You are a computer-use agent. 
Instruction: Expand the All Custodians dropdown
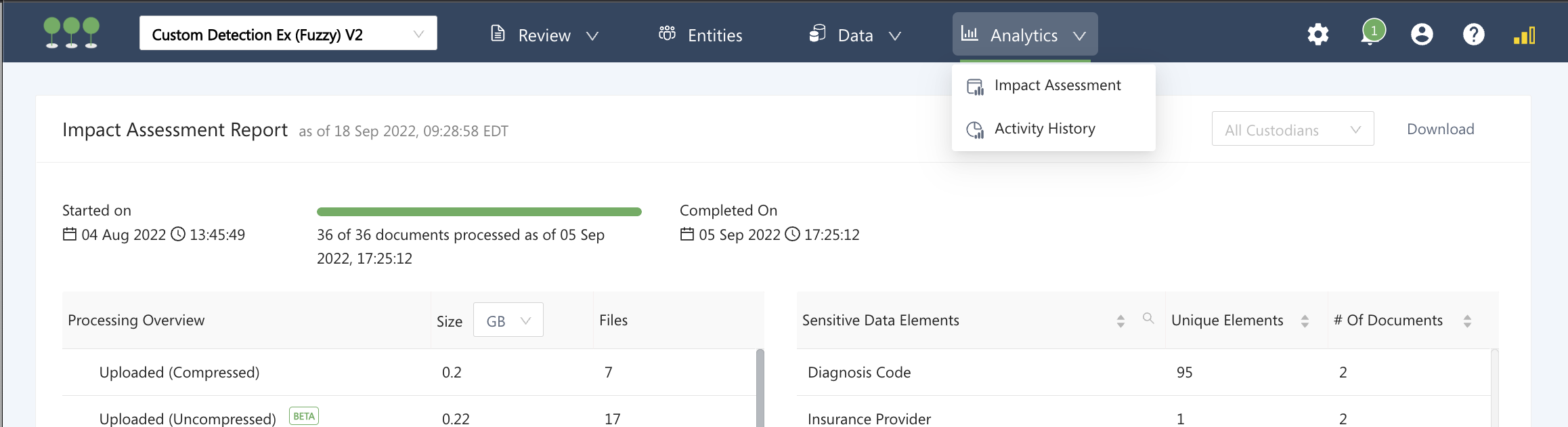[x=1292, y=129]
